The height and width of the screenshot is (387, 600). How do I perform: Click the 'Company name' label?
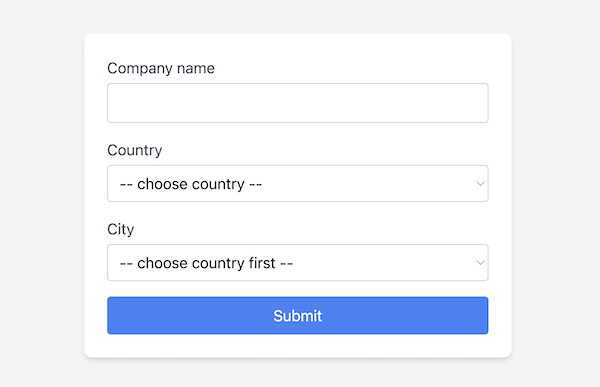tap(161, 69)
